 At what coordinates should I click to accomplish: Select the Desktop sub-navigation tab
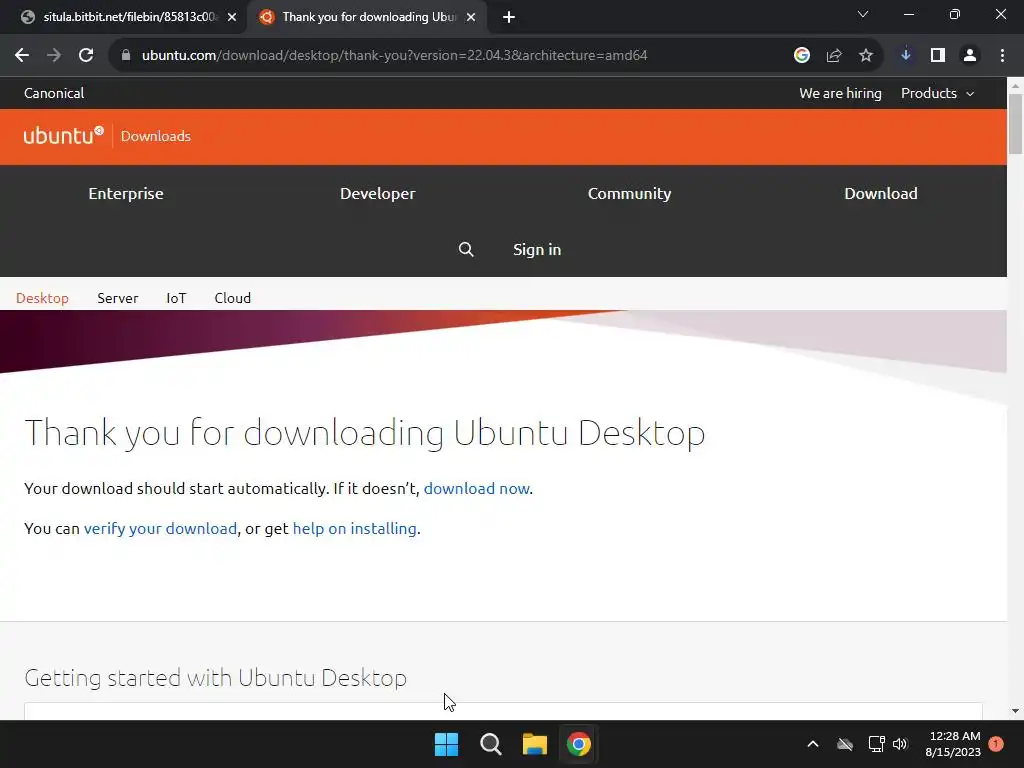(x=42, y=298)
